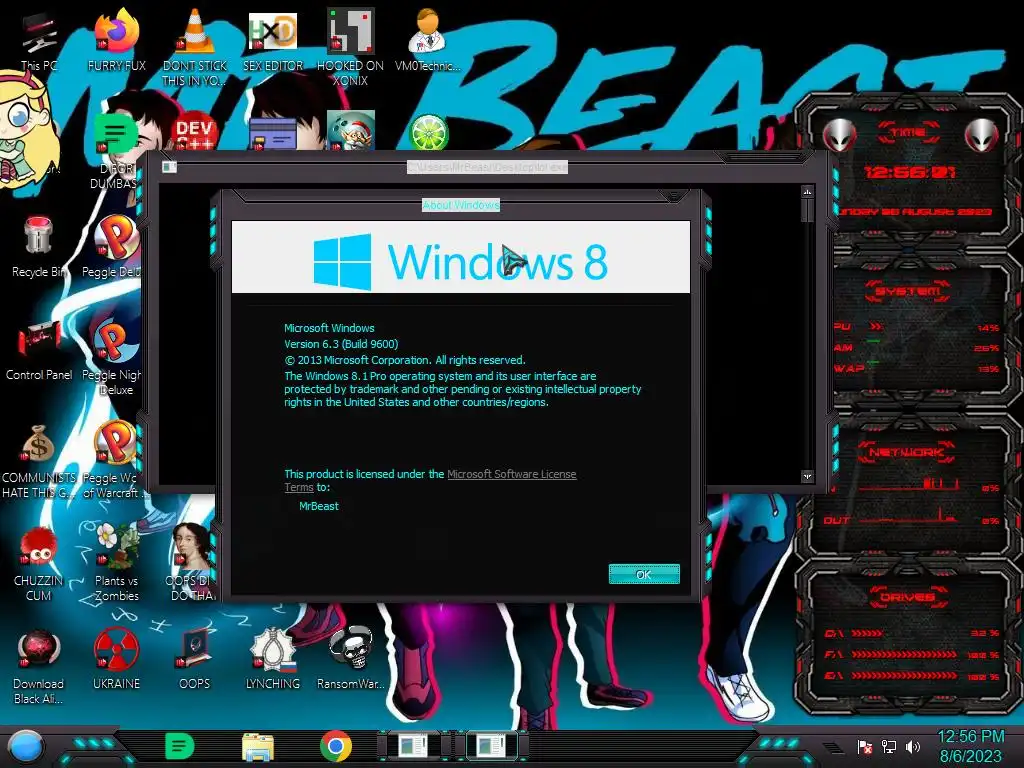This screenshot has height=768, width=1024.
Task: Switch to first running window taskbar button
Action: (414, 746)
